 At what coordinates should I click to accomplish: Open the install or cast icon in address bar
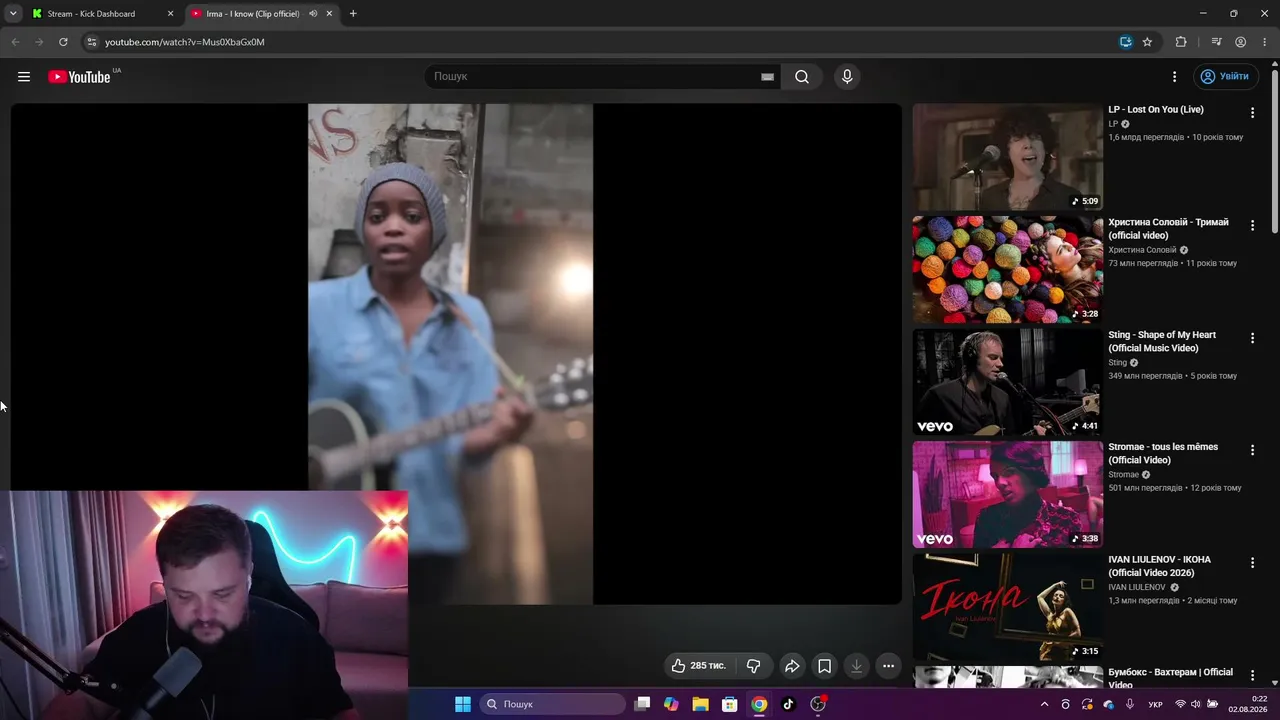pos(1126,42)
